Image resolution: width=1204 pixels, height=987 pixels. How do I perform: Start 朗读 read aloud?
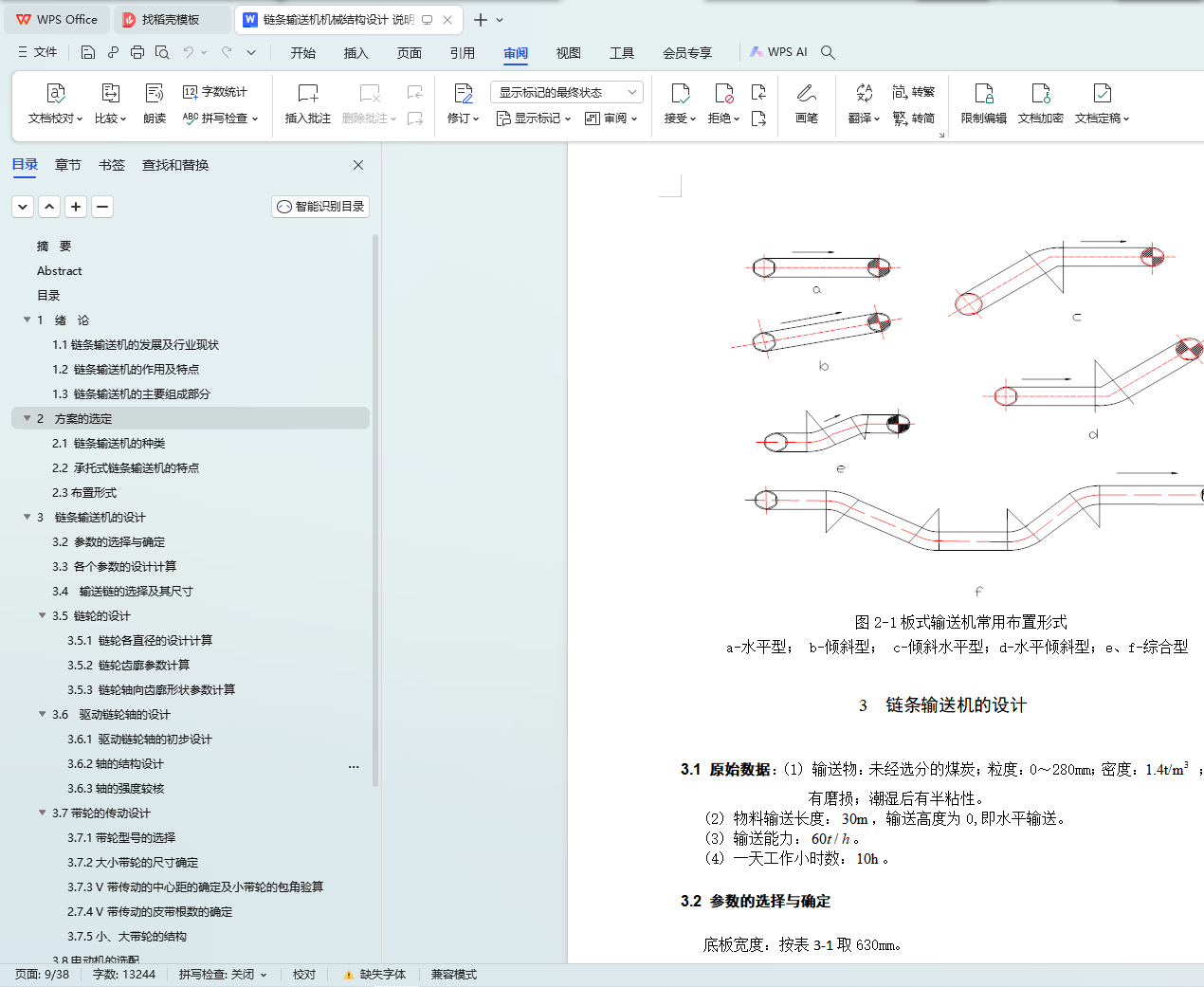(155, 104)
